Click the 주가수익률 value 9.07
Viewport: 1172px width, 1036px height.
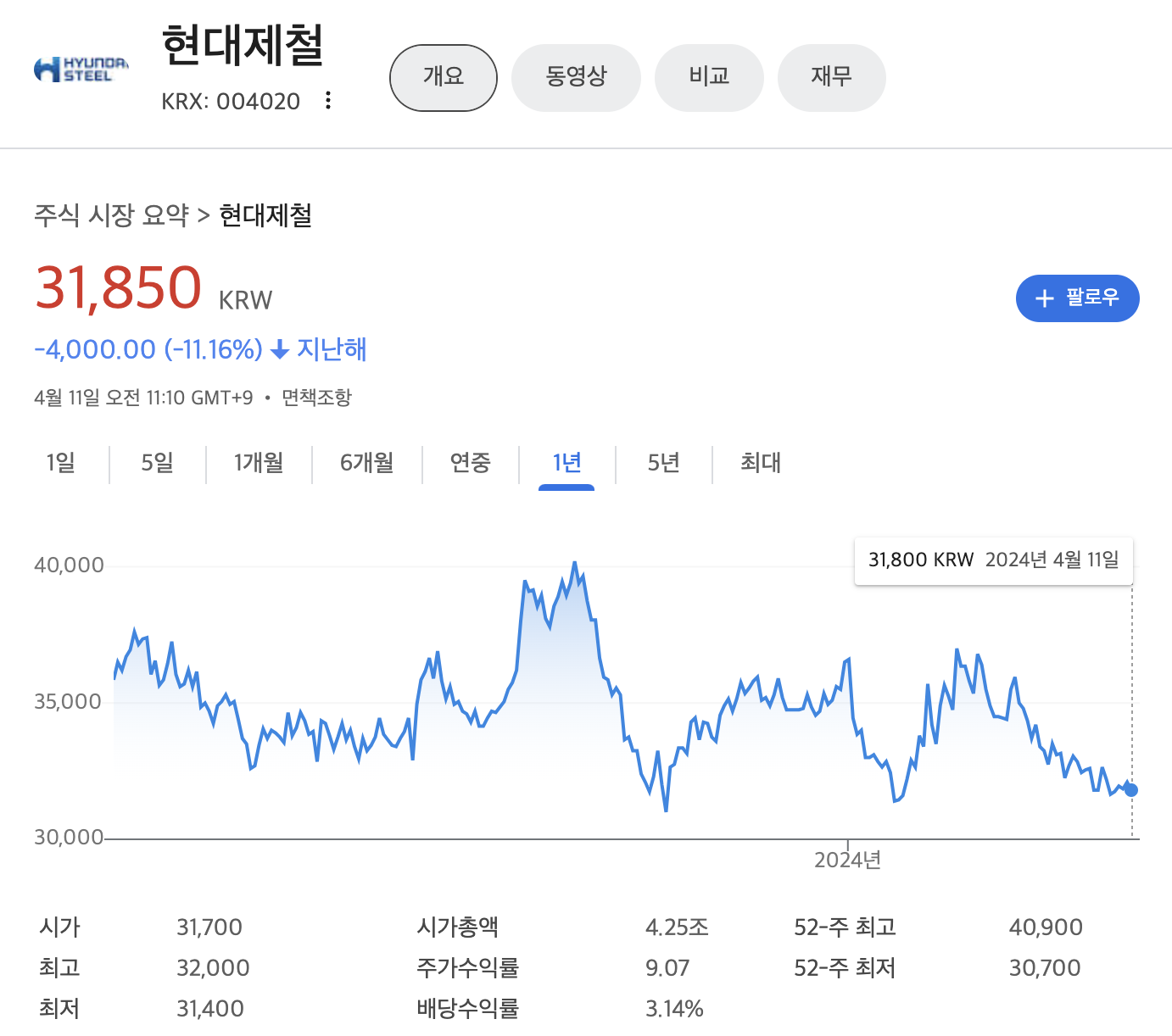click(x=667, y=968)
